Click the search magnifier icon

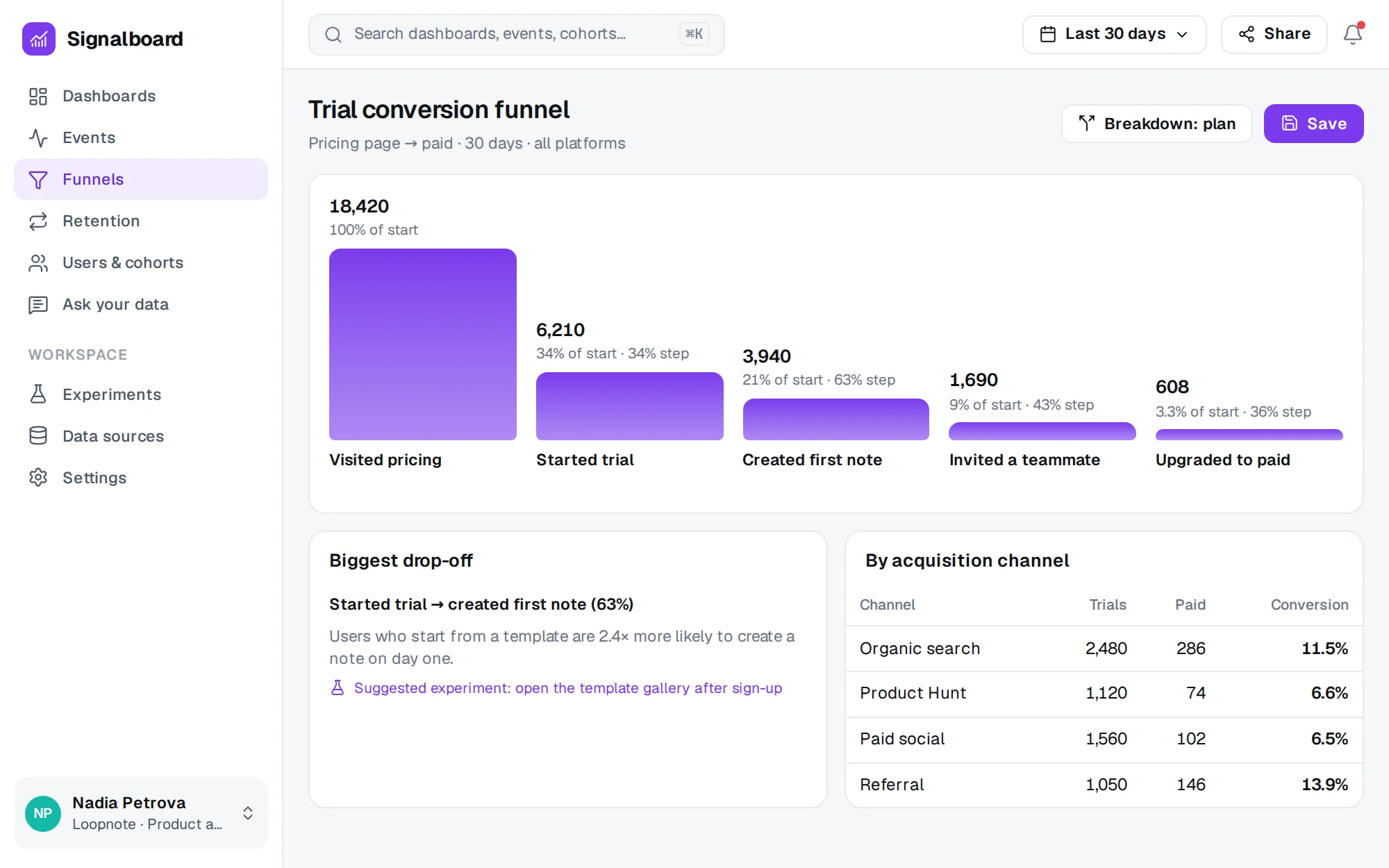coord(333,35)
